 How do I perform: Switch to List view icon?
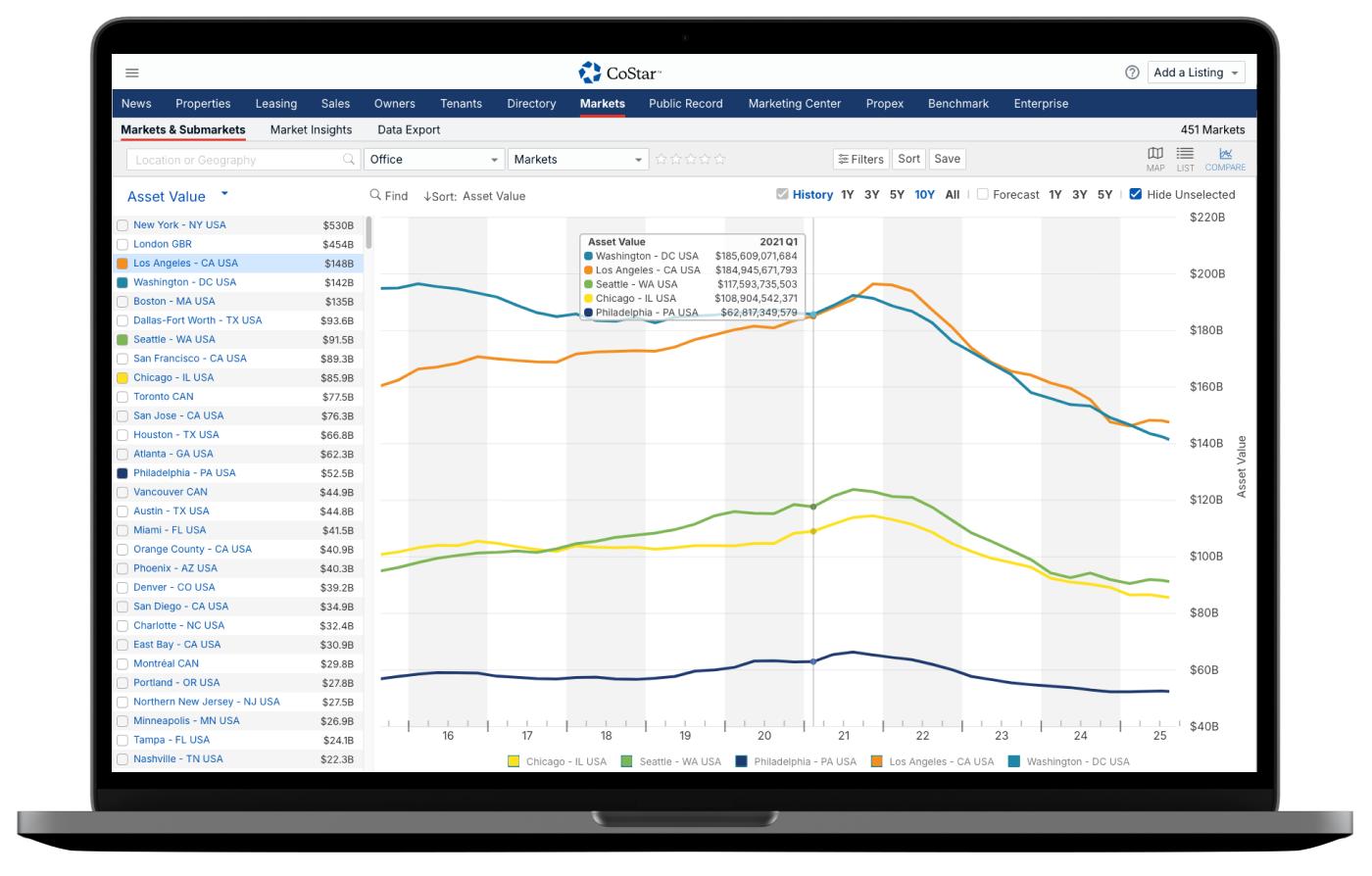[x=1185, y=159]
